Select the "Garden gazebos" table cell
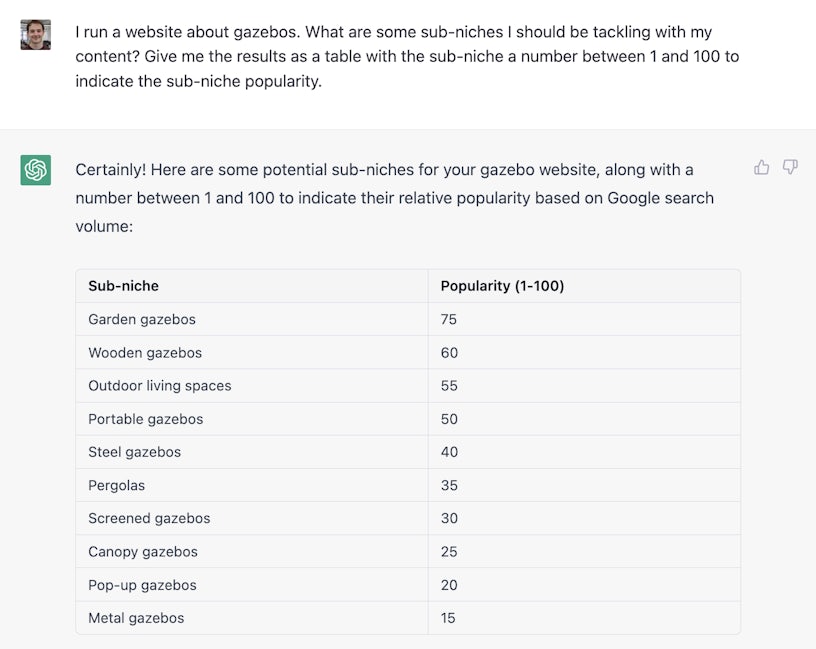The image size is (816, 649). [x=142, y=319]
